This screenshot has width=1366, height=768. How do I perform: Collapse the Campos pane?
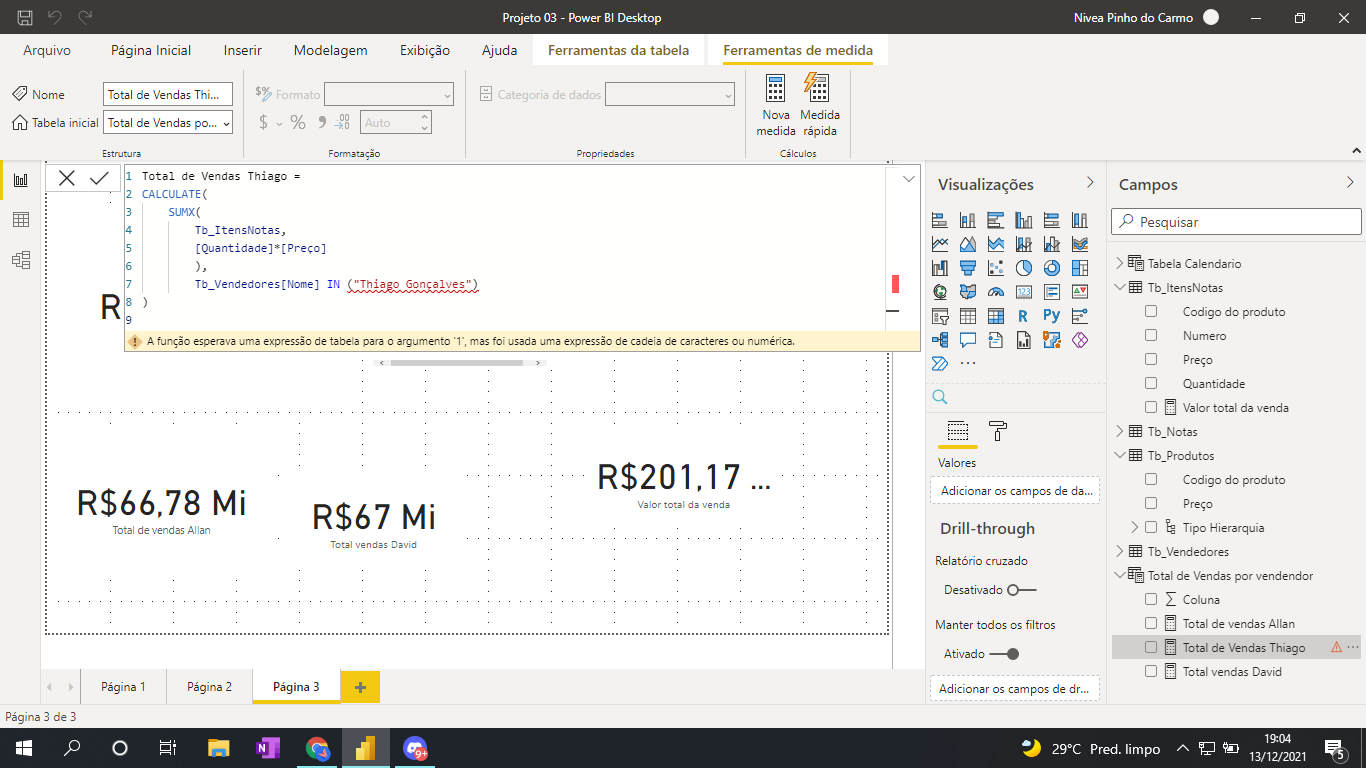[1351, 183]
